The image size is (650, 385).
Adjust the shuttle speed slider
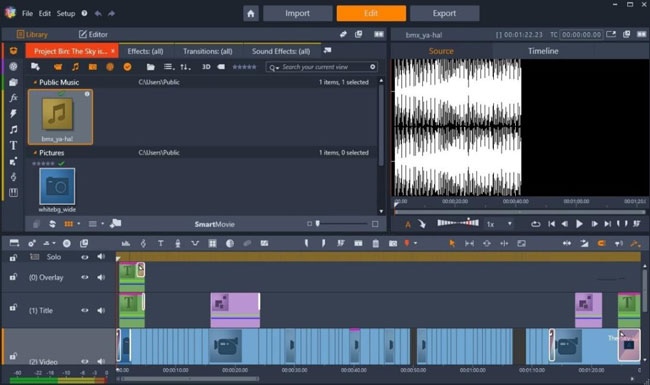point(458,223)
